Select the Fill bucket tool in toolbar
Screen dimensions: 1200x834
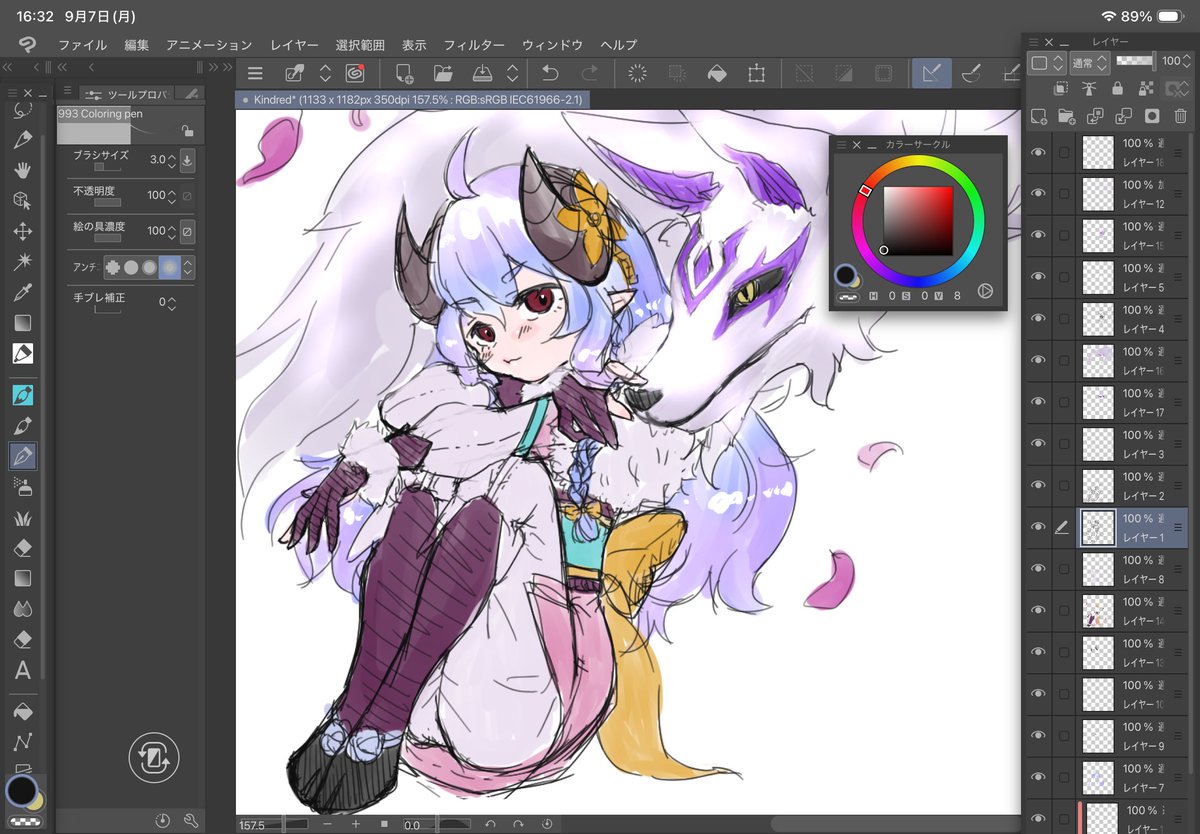(22, 711)
